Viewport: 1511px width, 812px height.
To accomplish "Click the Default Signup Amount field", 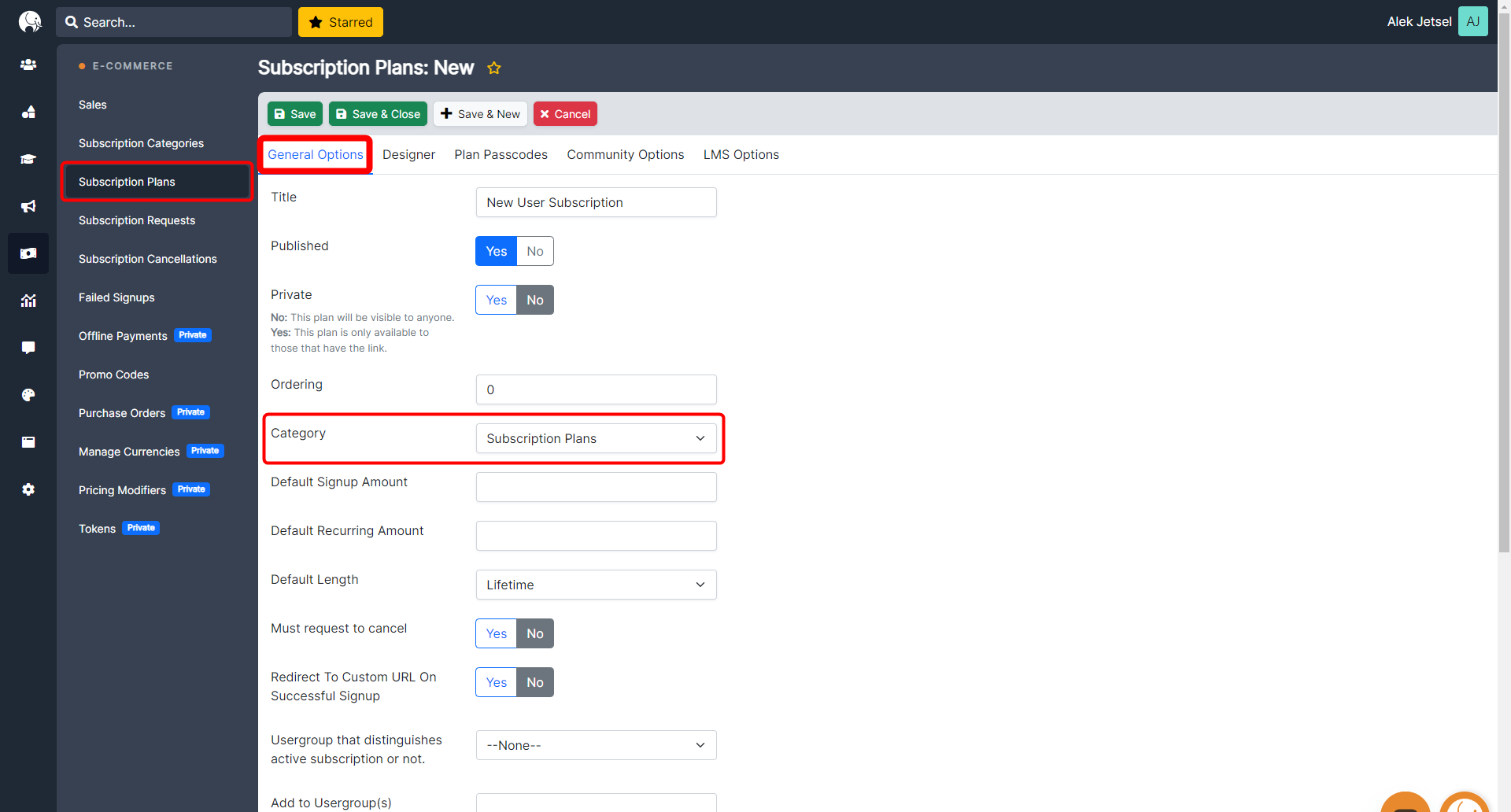I will 596,487.
